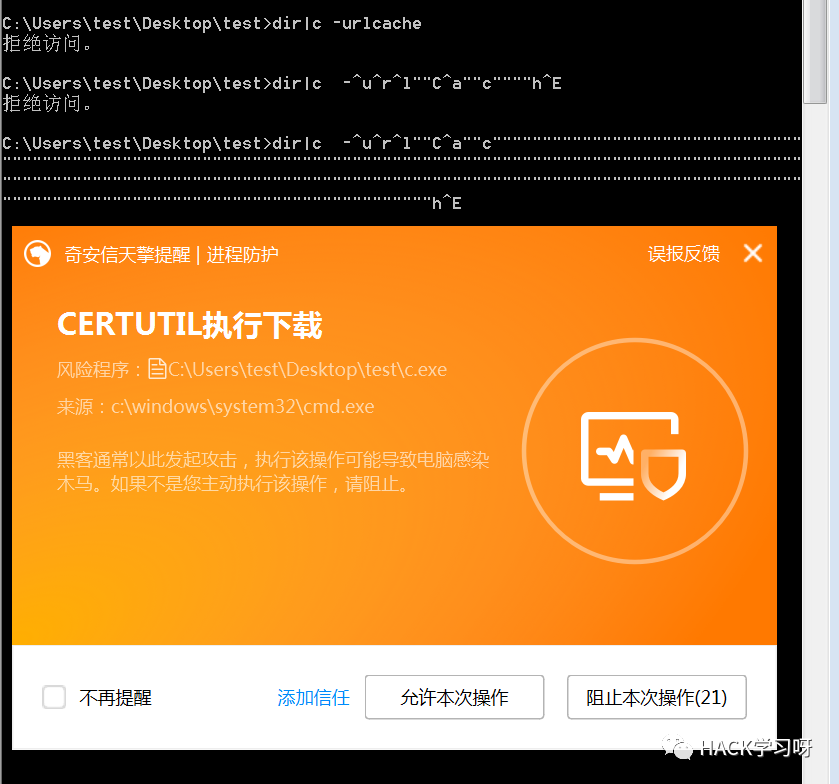The height and width of the screenshot is (784, 839).
Task: Toggle the do-not-remind option off
Action: pyautogui.click(x=54, y=697)
